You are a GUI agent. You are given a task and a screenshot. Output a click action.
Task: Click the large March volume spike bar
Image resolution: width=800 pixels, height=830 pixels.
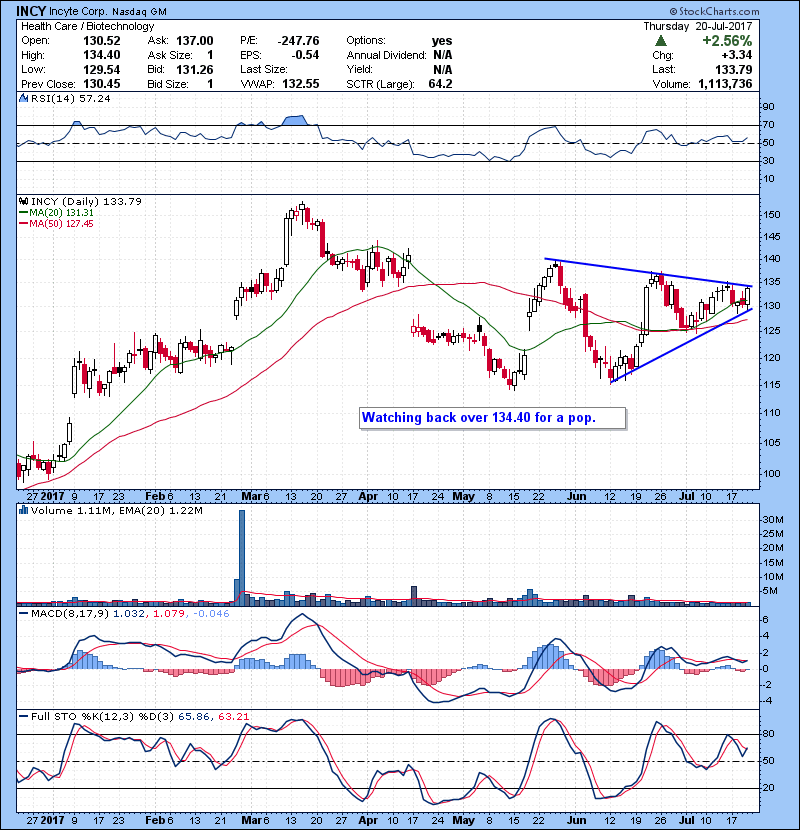[x=242, y=556]
